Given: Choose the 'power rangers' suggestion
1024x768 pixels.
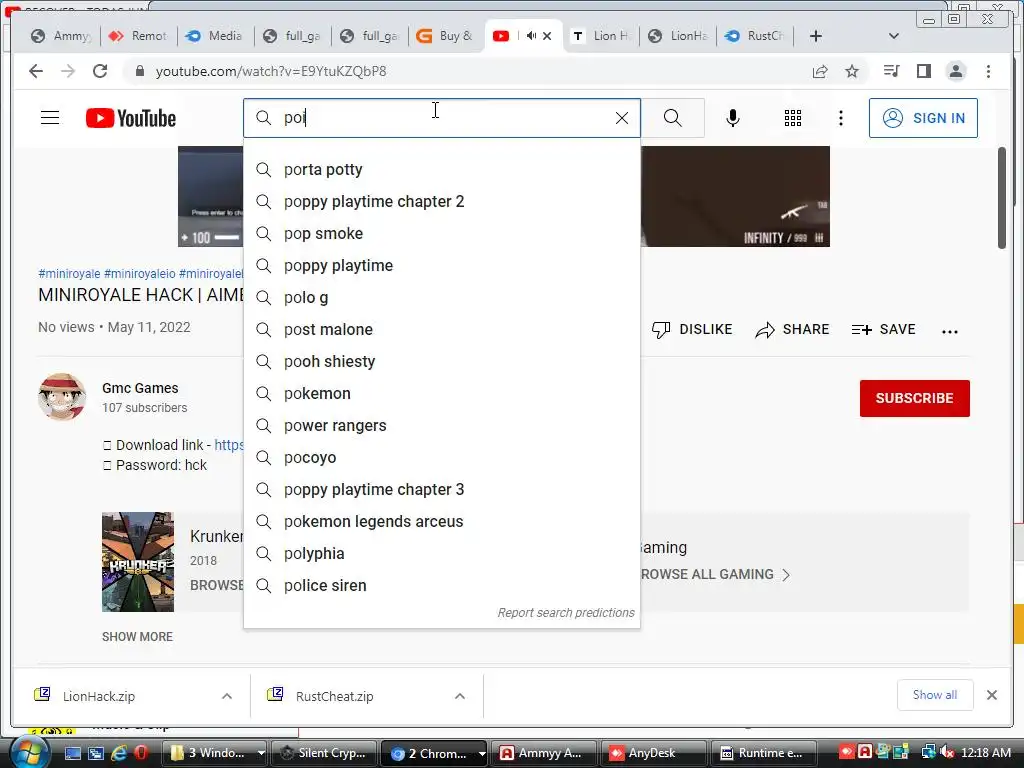Looking at the screenshot, I should click(x=441, y=426).
